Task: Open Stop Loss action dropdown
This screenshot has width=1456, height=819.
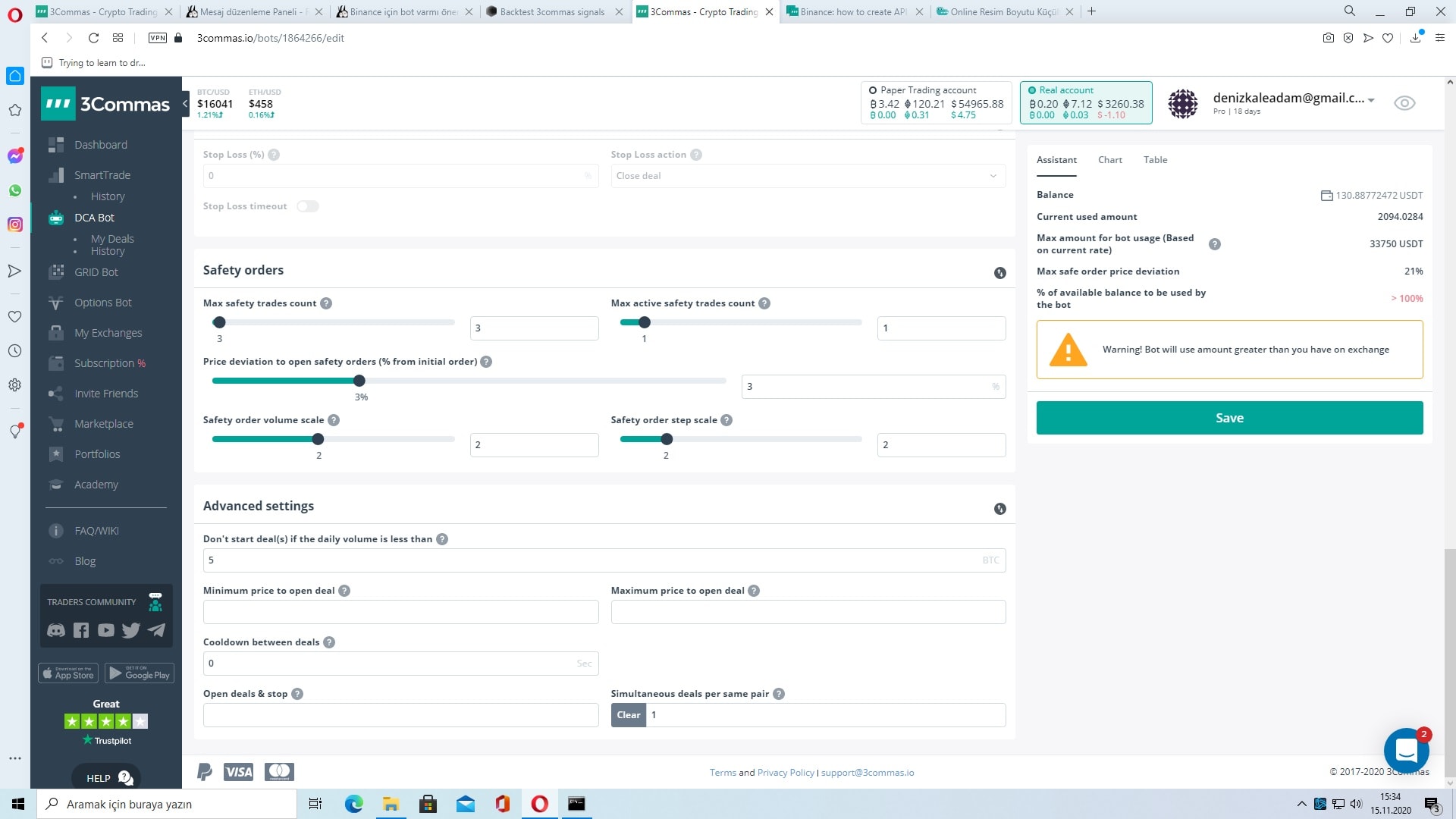Action: (x=808, y=176)
